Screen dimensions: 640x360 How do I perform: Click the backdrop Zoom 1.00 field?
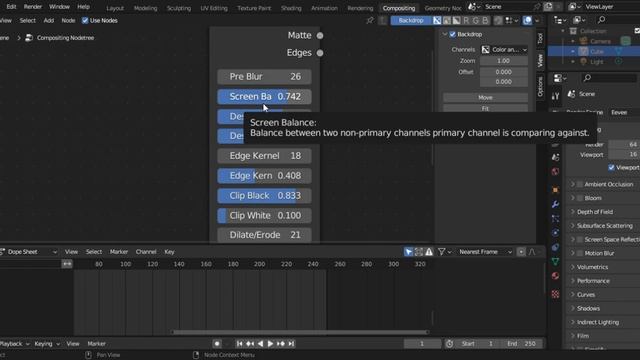click(x=504, y=61)
